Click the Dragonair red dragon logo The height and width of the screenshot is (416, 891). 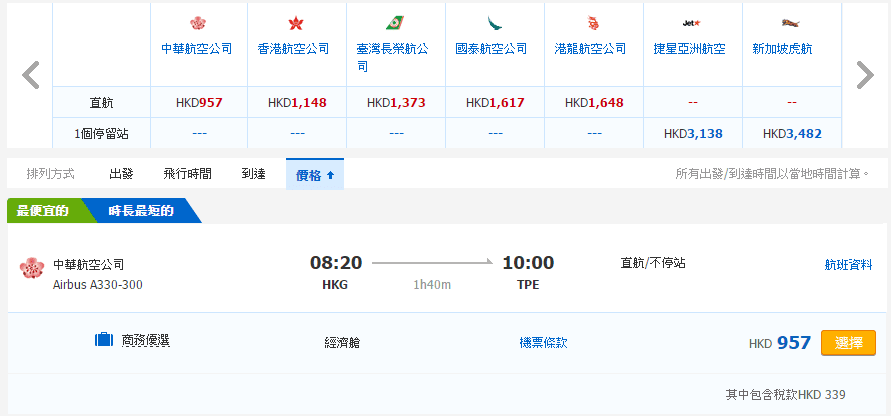coord(593,23)
